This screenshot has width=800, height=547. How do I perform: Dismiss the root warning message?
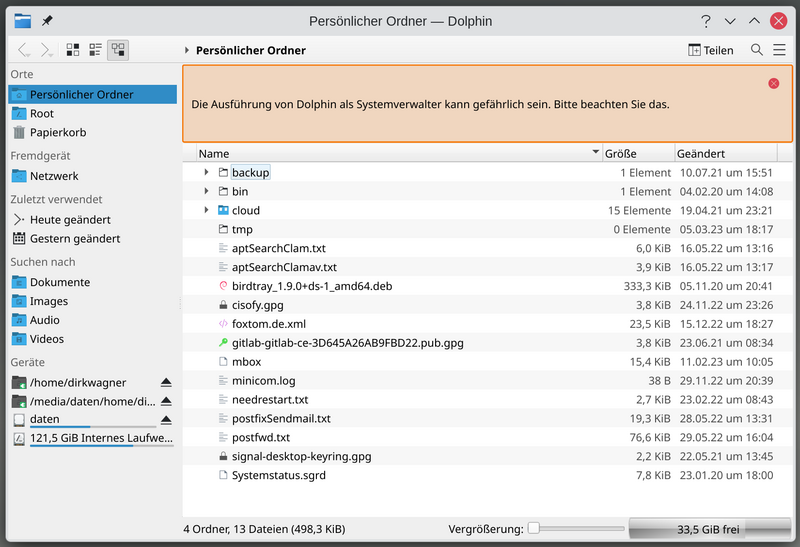(773, 83)
